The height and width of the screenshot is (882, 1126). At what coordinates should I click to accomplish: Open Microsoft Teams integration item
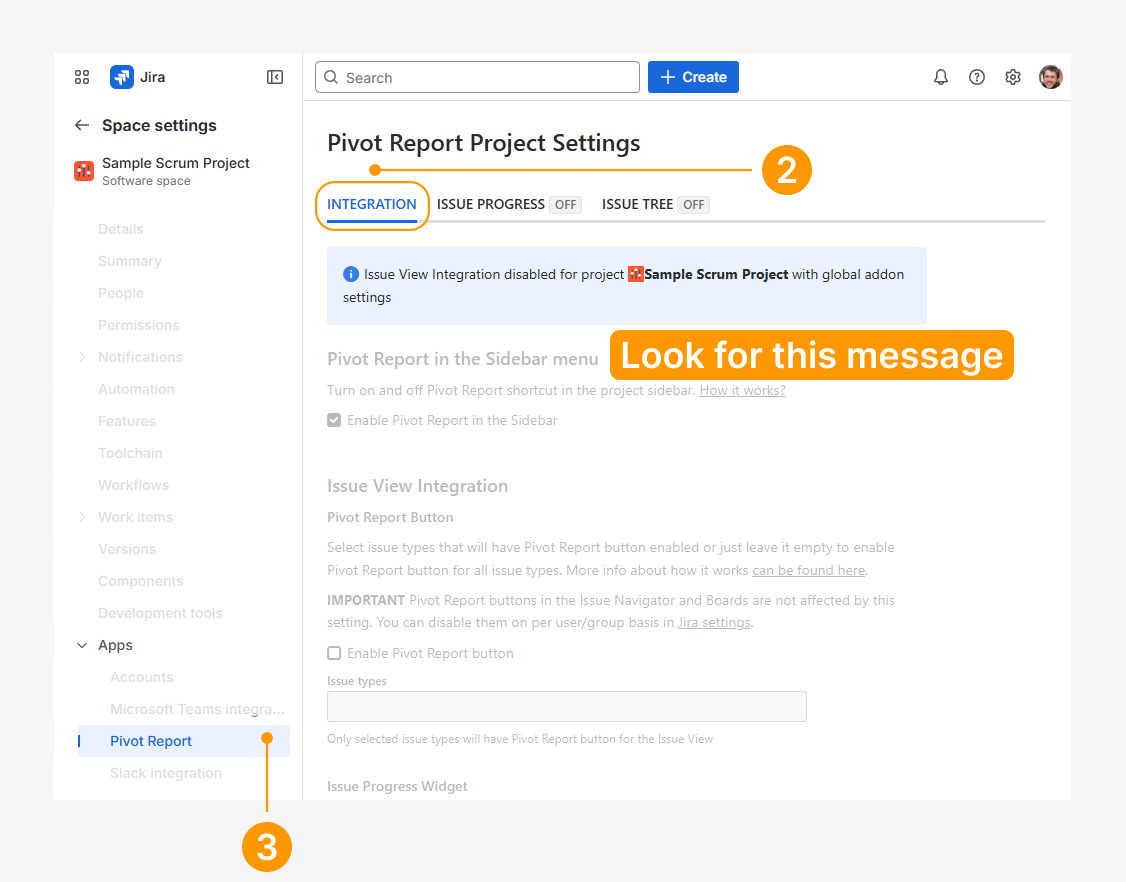[x=197, y=709]
